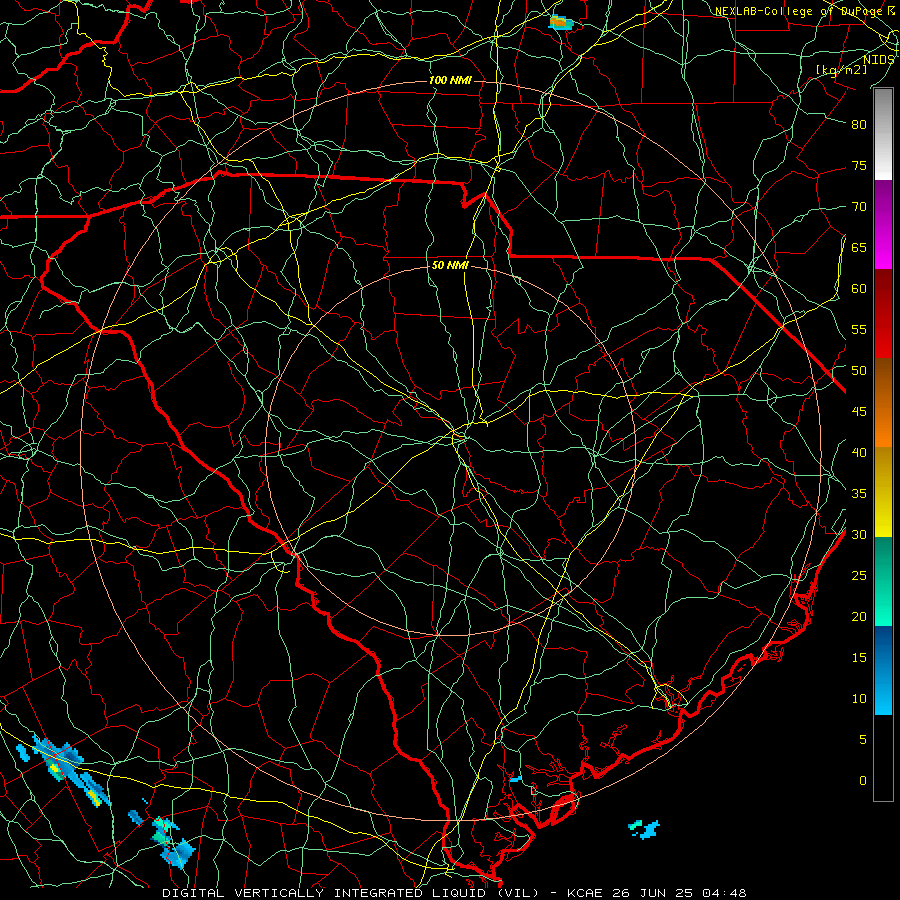Image resolution: width=900 pixels, height=900 pixels.
Task: Click the 0 value on the VIL scale
Action: click(863, 781)
